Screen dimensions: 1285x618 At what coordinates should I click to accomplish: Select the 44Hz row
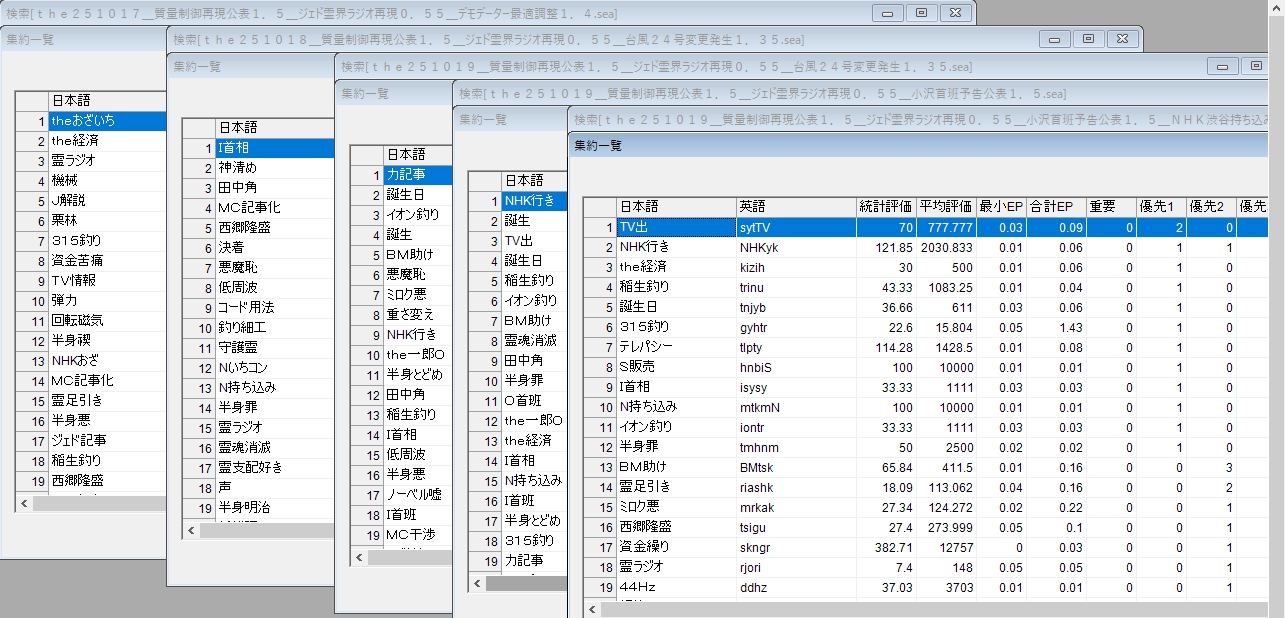pyautogui.click(x=675, y=587)
